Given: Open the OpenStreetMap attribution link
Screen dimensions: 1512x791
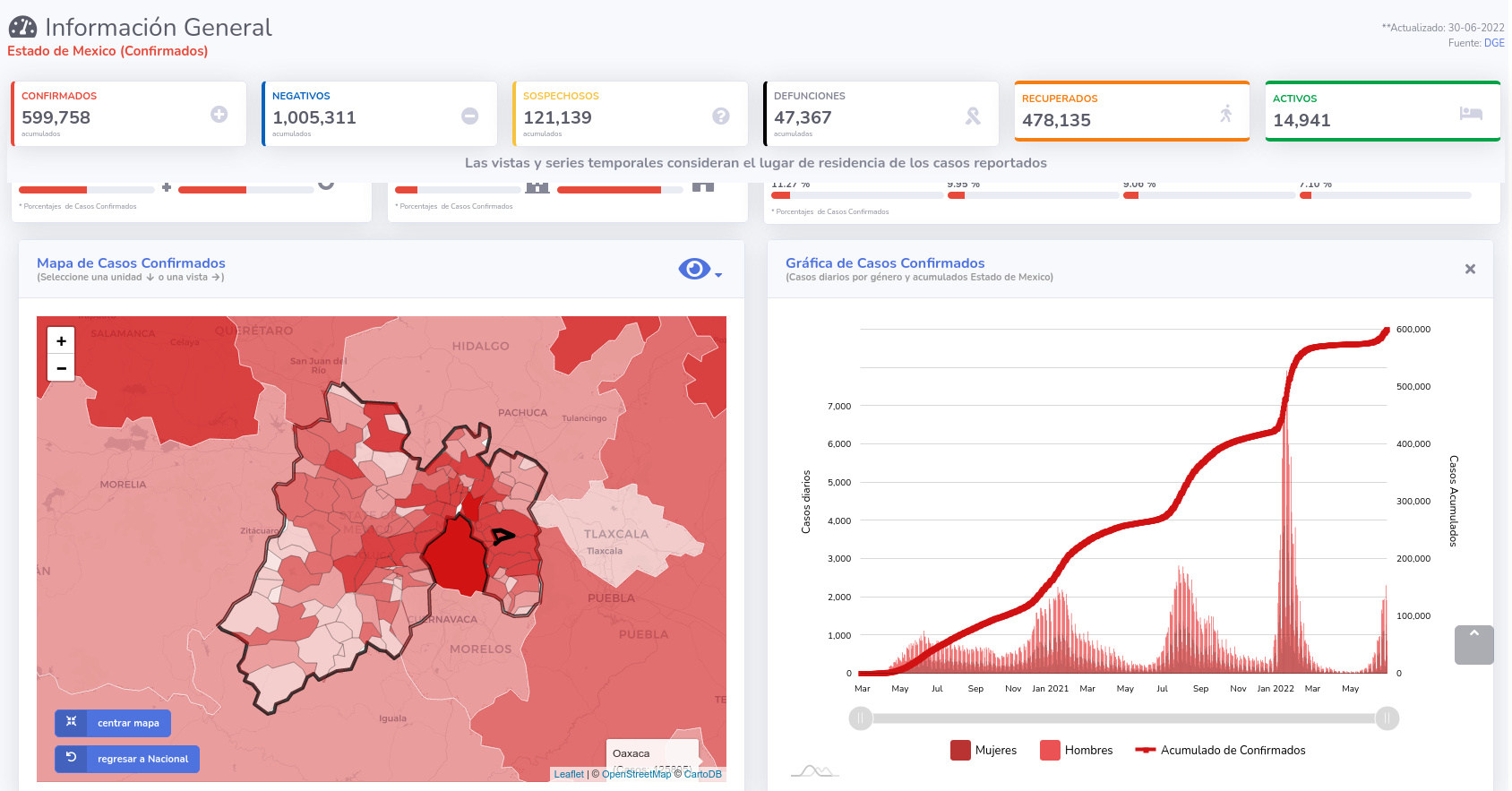Looking at the screenshot, I should [x=636, y=774].
